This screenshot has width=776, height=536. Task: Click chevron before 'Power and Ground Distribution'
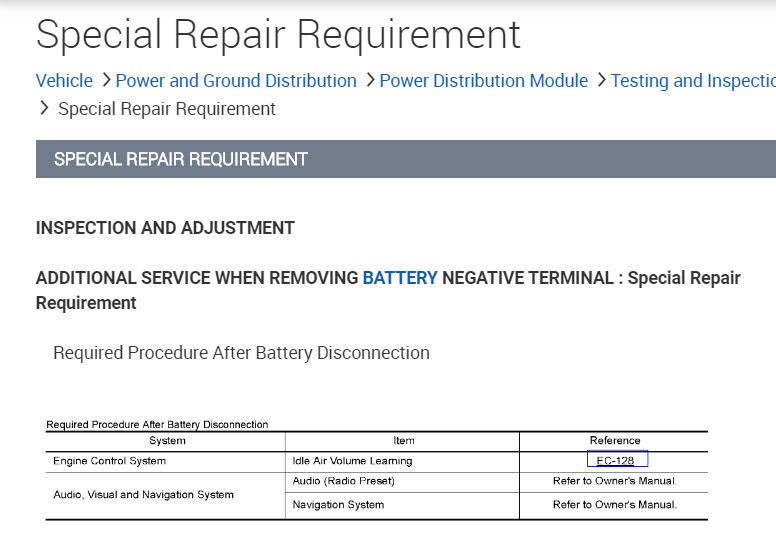pos(106,80)
